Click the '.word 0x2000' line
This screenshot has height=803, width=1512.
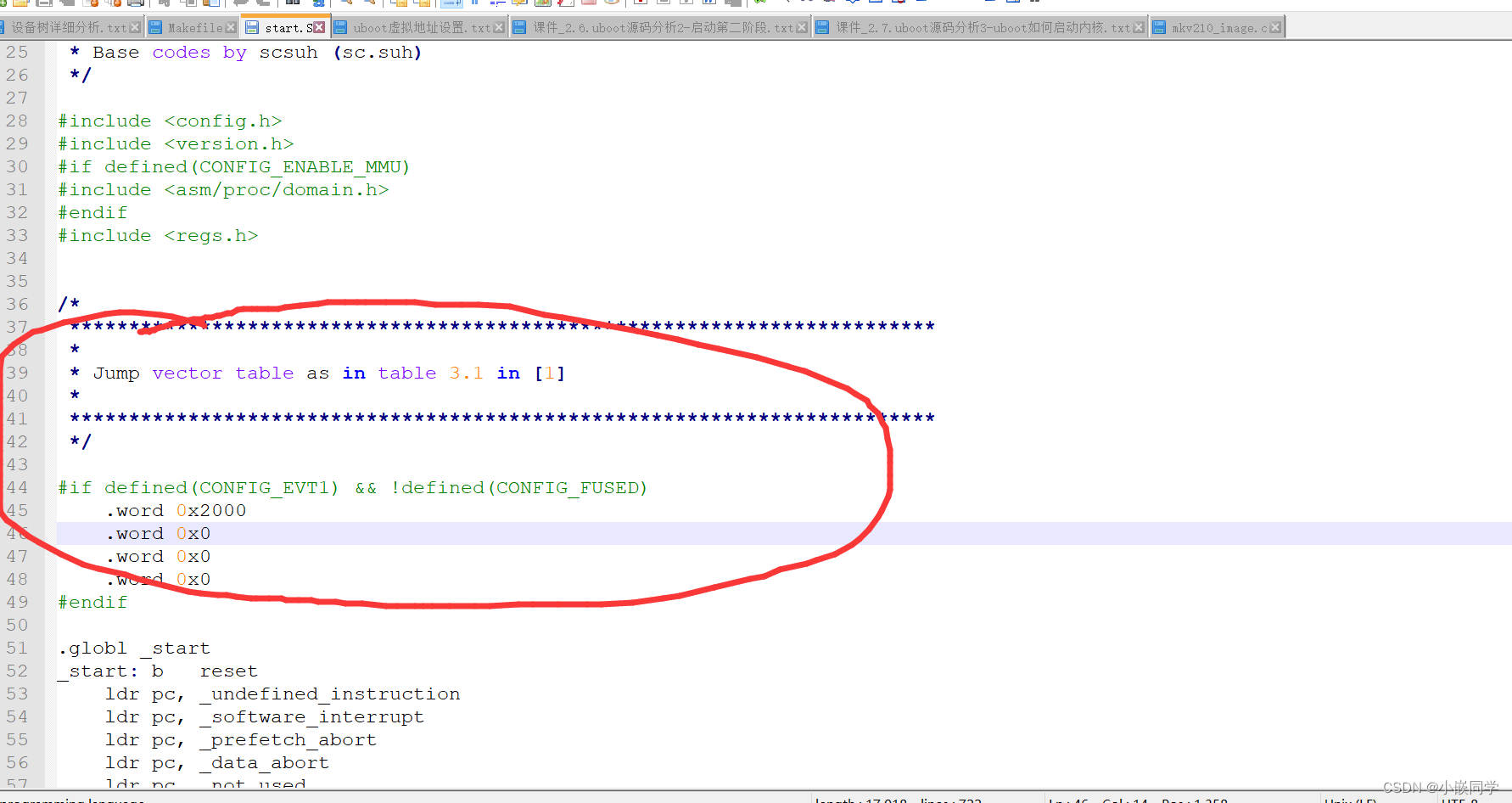click(x=176, y=511)
